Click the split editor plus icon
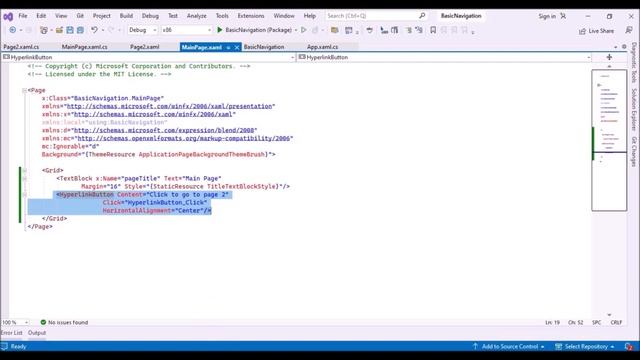640x360 pixels. tap(609, 57)
